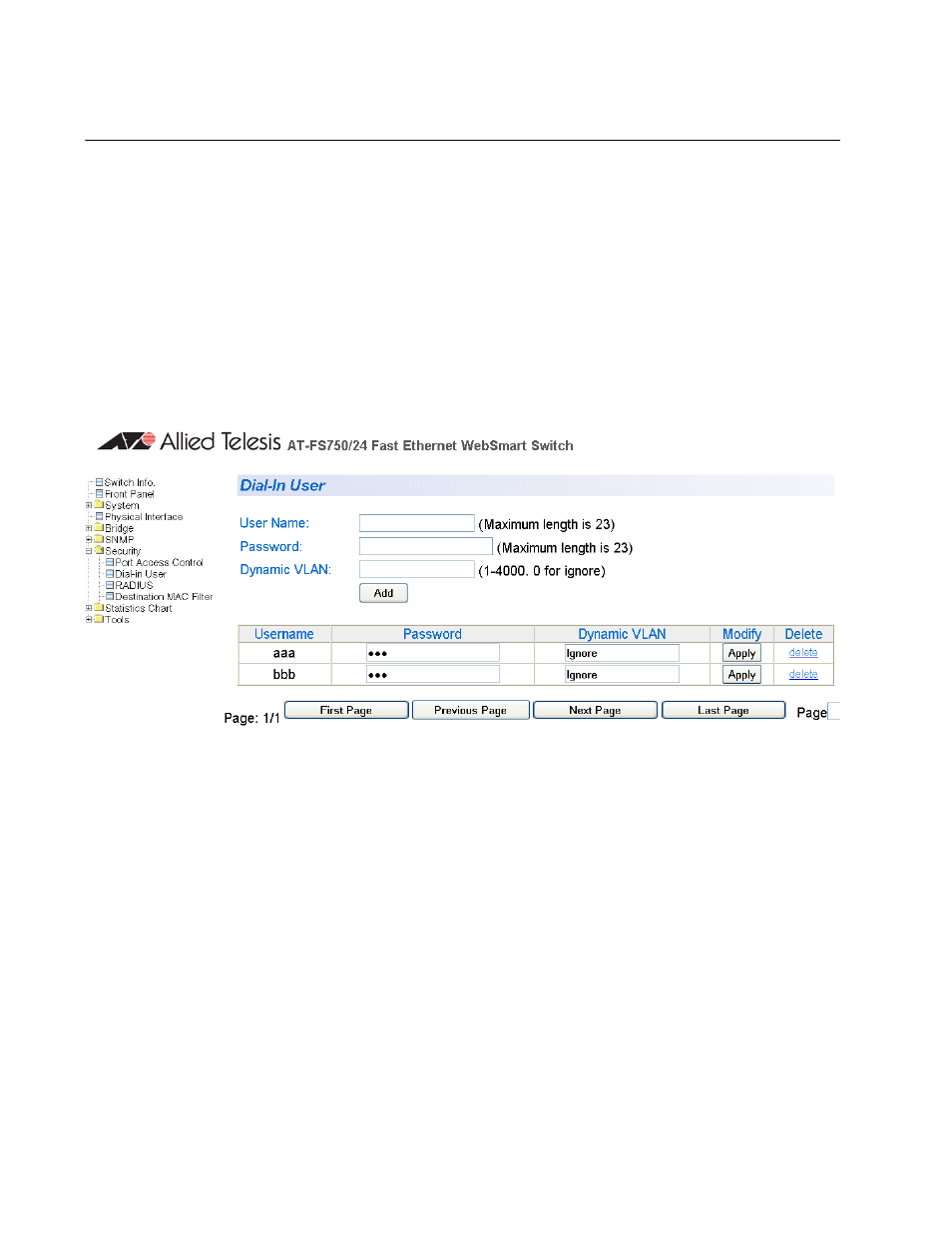Viewport: 952px width, 1233px height.
Task: Click the Switch Info. page icon
Action: pyautogui.click(x=100, y=482)
